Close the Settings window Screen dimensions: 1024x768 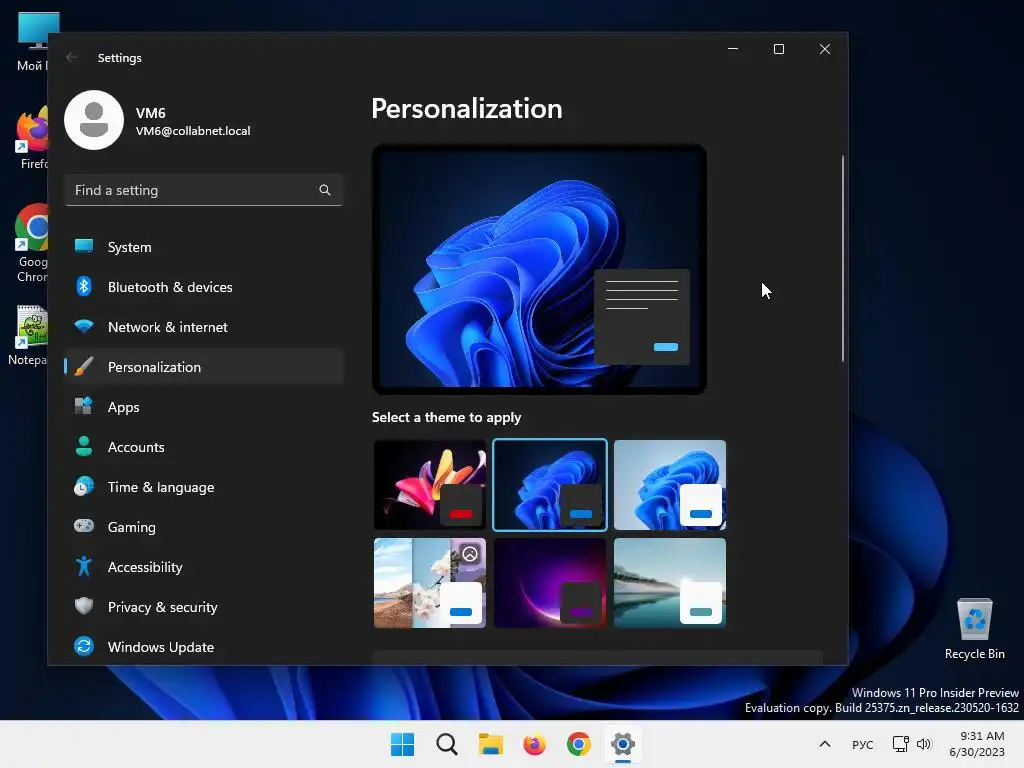[825, 49]
